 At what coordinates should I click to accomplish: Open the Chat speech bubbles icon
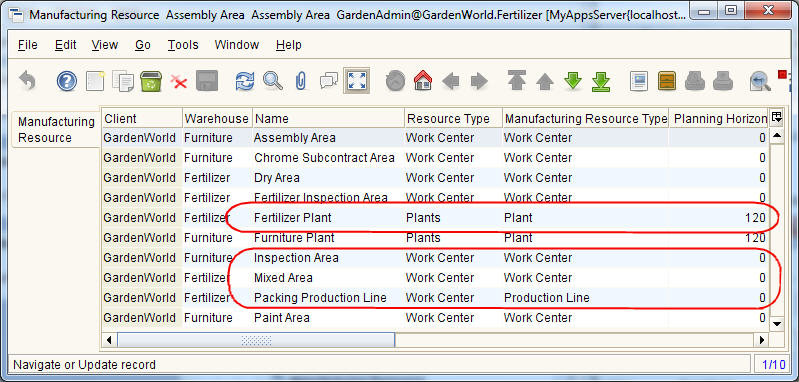329,81
